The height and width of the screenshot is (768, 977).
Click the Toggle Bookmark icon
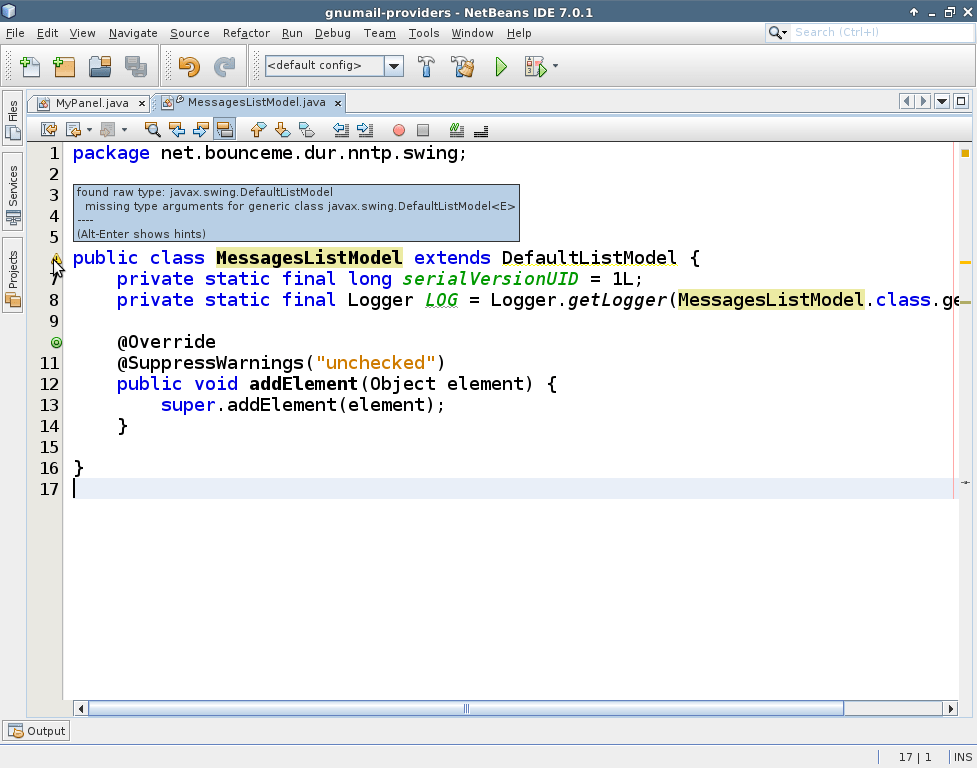(x=307, y=130)
